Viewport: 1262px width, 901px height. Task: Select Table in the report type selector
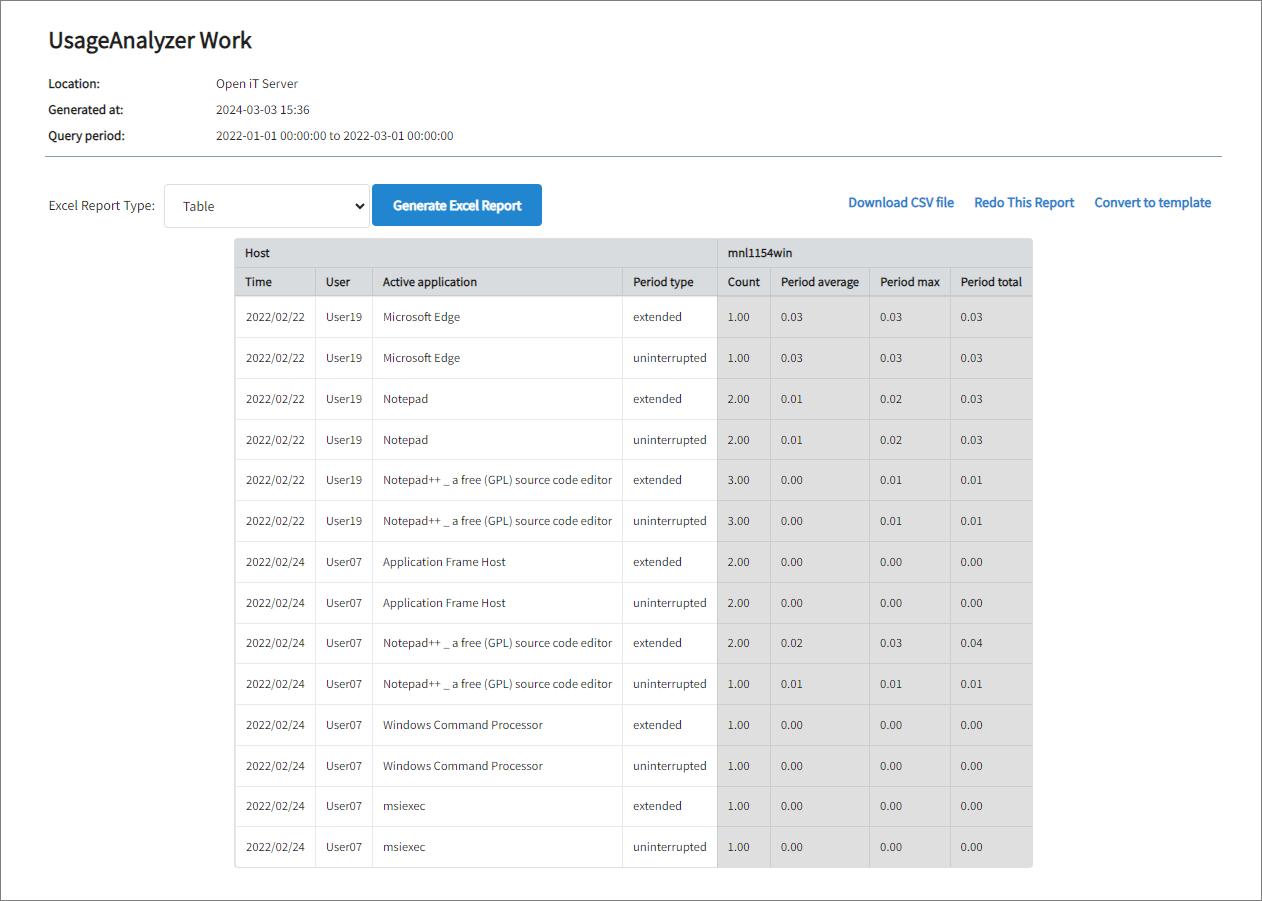pos(266,206)
